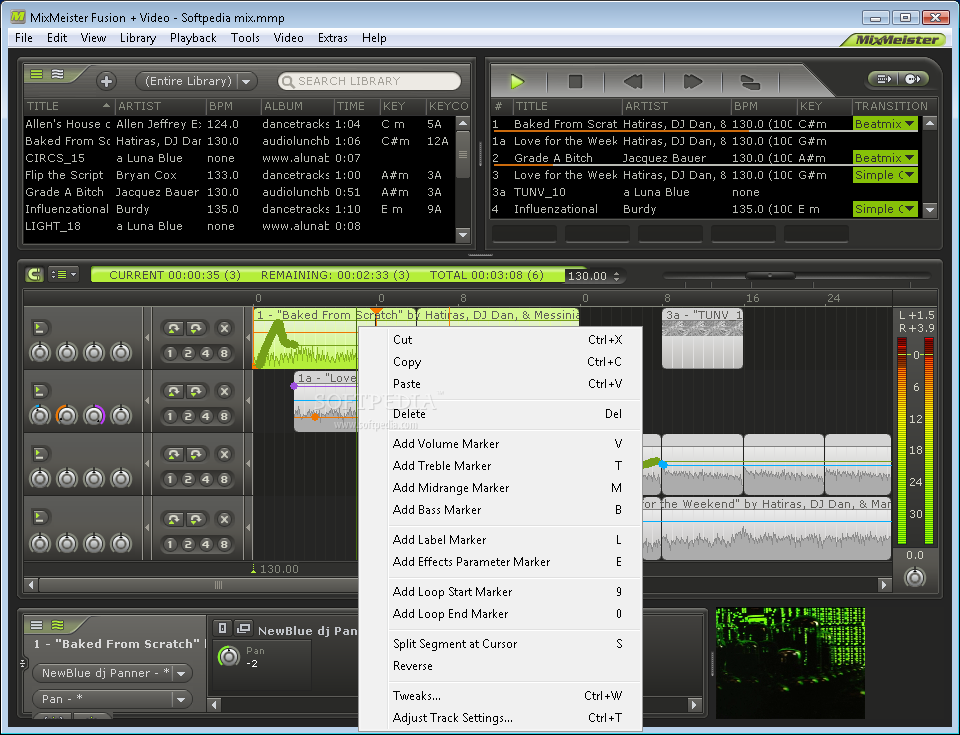Screen dimensions: 960x735
Task: Select the 3a TUNV clip on timeline
Action: (x=702, y=338)
